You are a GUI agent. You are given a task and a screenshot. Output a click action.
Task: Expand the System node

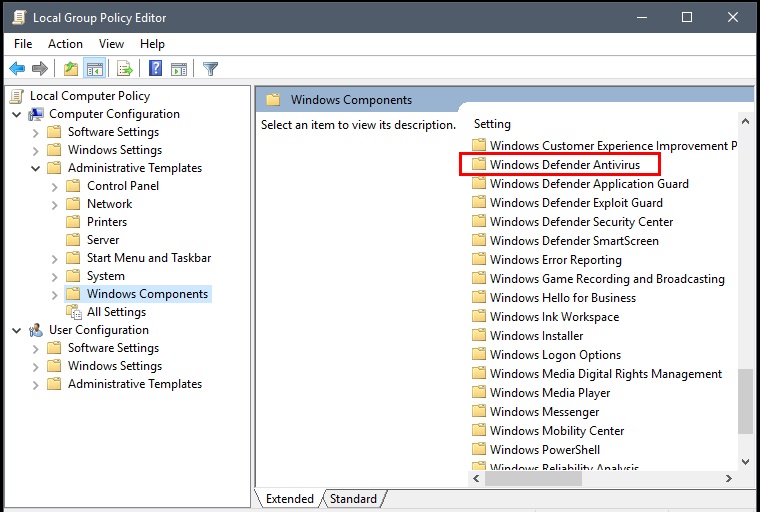pyautogui.click(x=54, y=276)
